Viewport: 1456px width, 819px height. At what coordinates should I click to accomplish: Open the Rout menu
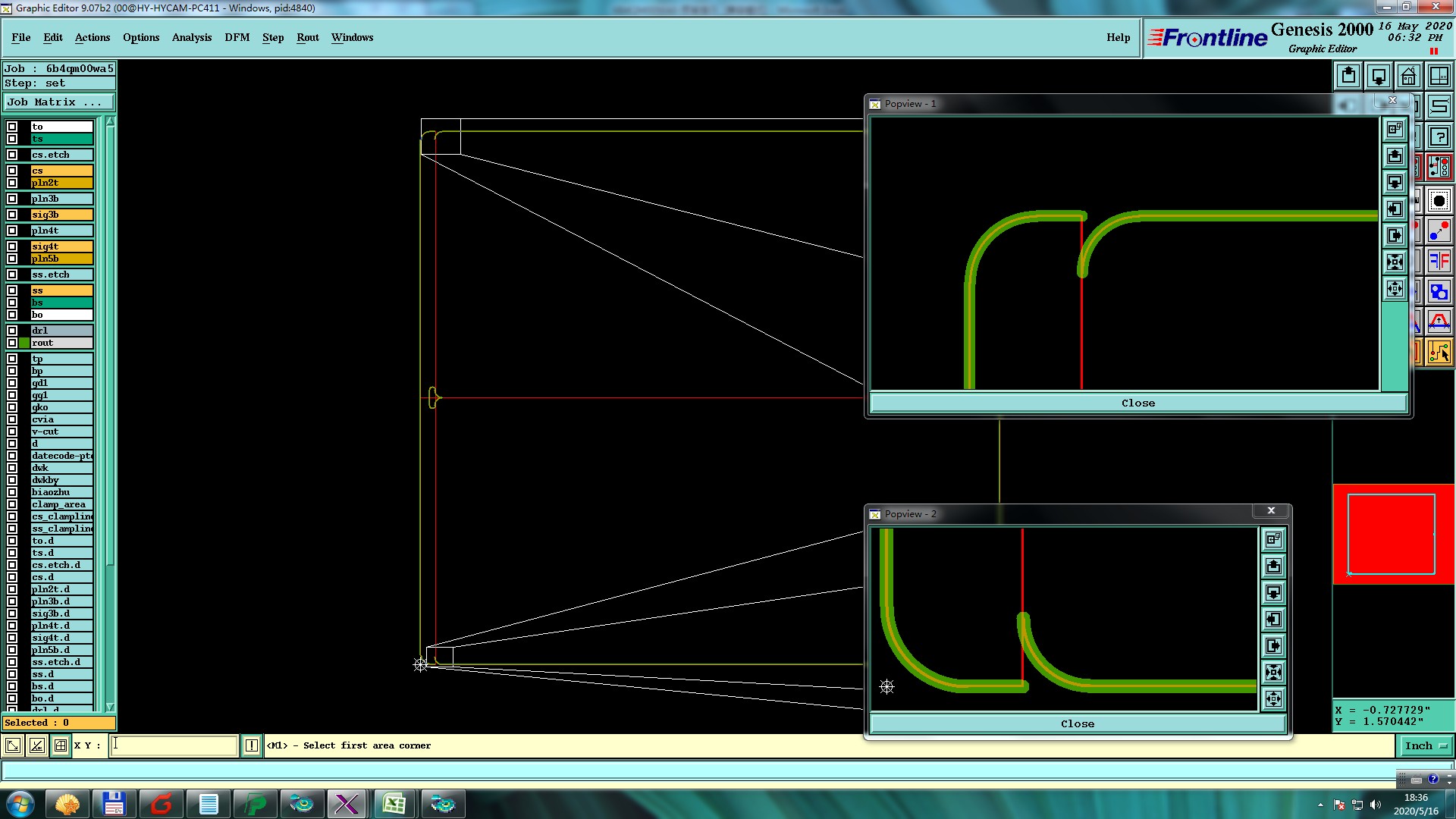tap(307, 37)
